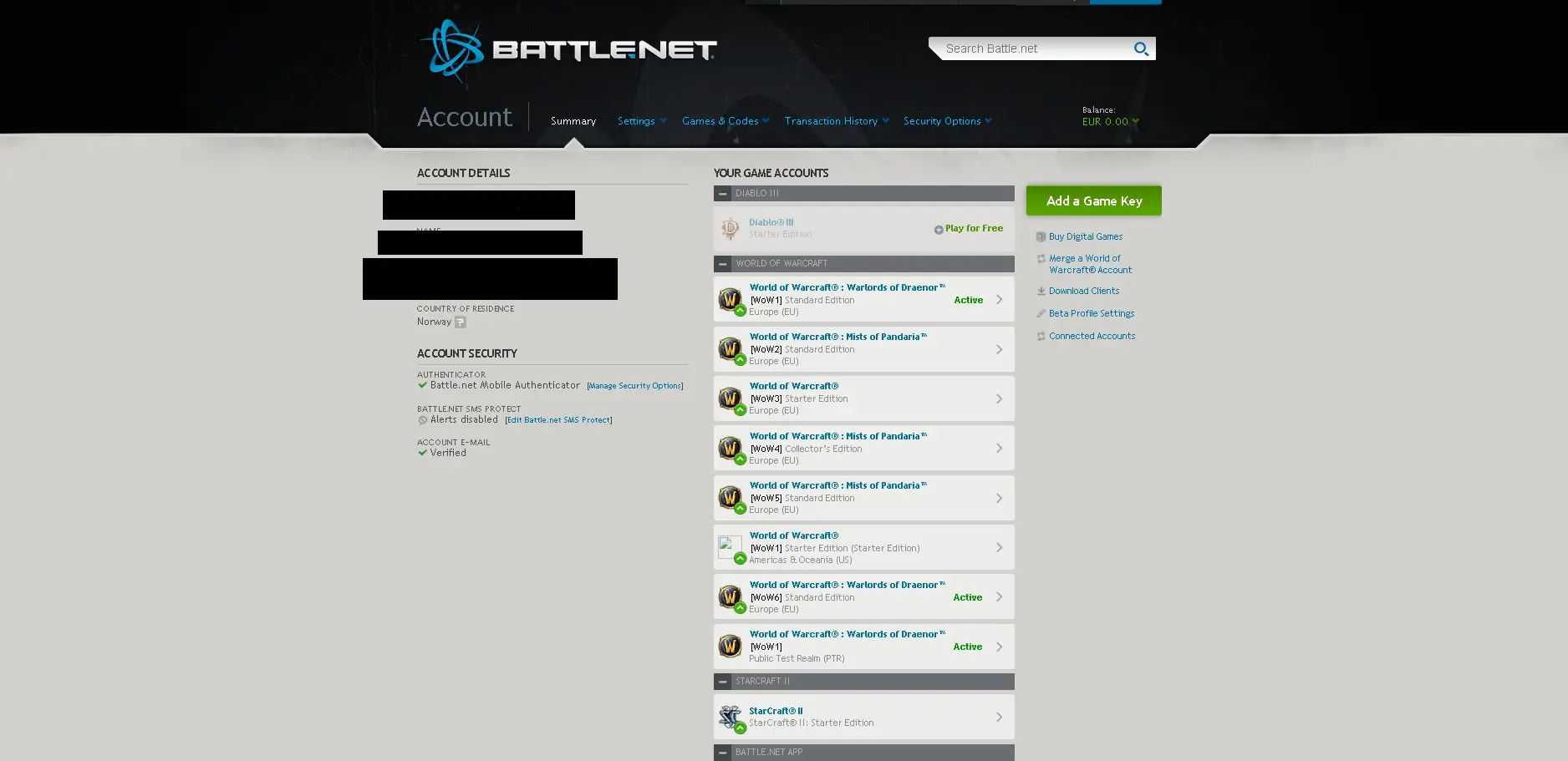The width and height of the screenshot is (1568, 761).
Task: Click the Battle.net logo
Action: pyautogui.click(x=568, y=51)
